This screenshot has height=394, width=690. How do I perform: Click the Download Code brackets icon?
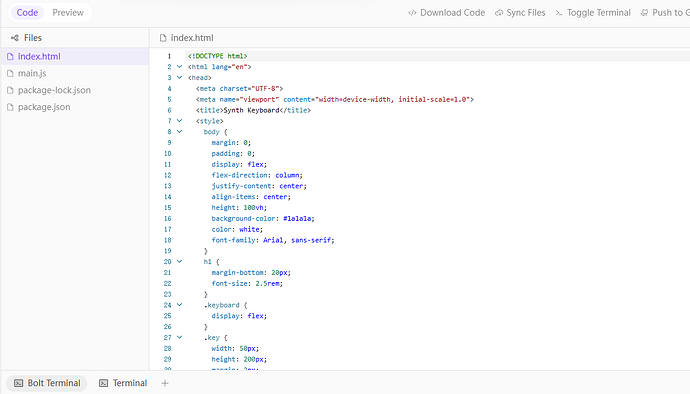point(412,13)
